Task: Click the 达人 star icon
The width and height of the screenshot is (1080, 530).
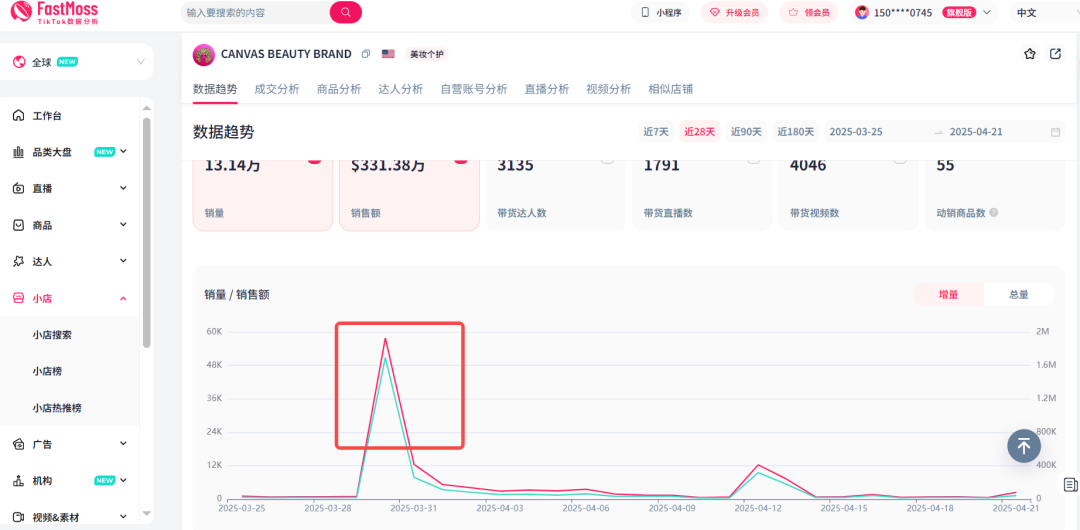Action: [x=19, y=261]
